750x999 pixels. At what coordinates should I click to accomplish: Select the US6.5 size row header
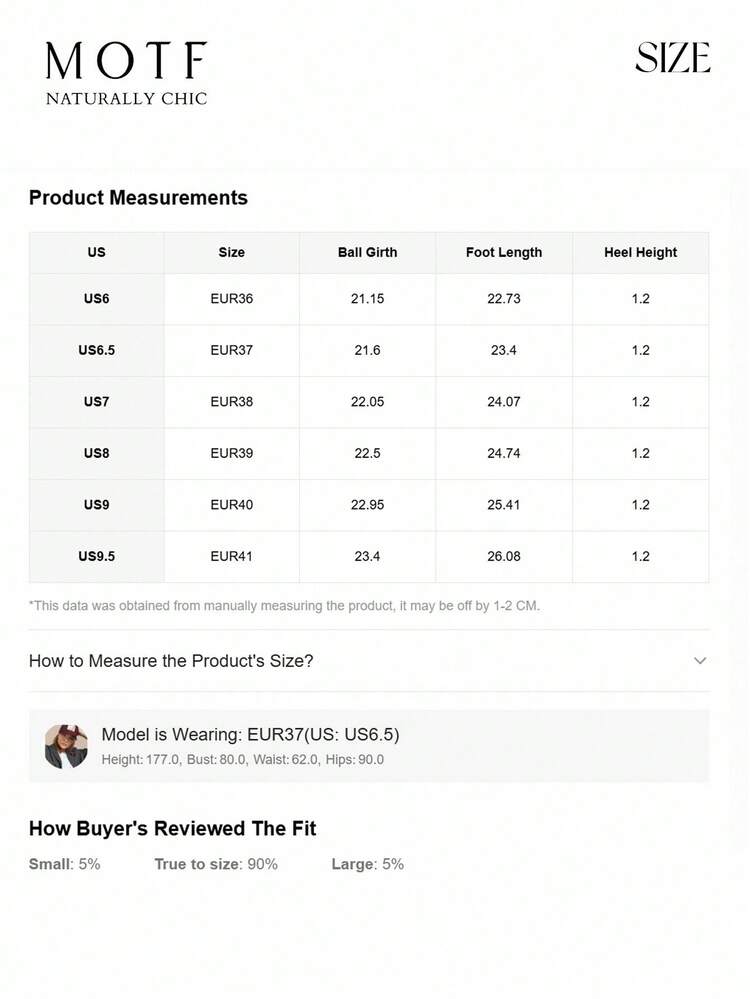coord(96,350)
